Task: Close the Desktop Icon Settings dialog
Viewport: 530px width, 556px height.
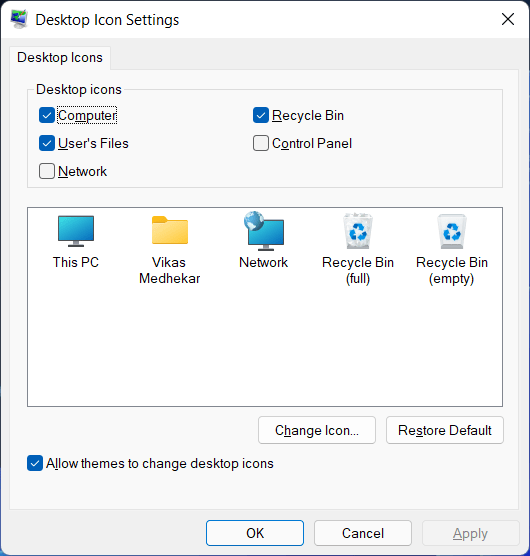Action: tap(508, 19)
